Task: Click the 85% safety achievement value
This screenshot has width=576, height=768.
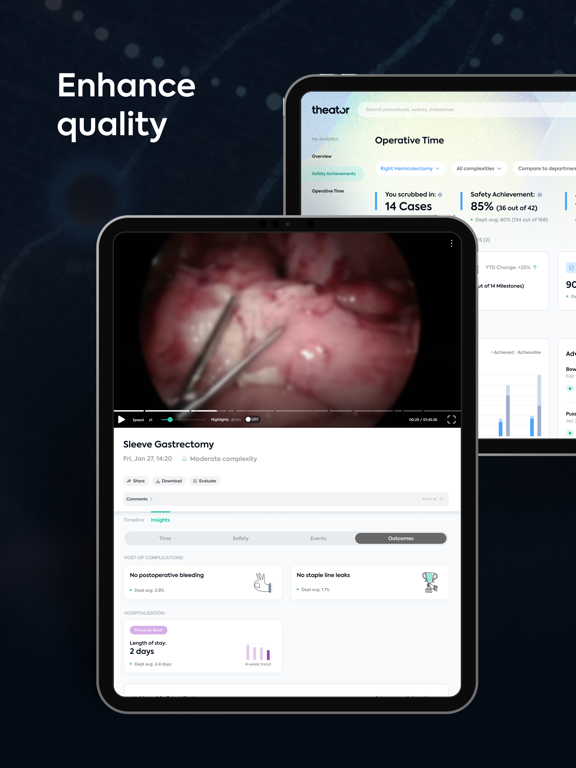Action: click(x=482, y=207)
